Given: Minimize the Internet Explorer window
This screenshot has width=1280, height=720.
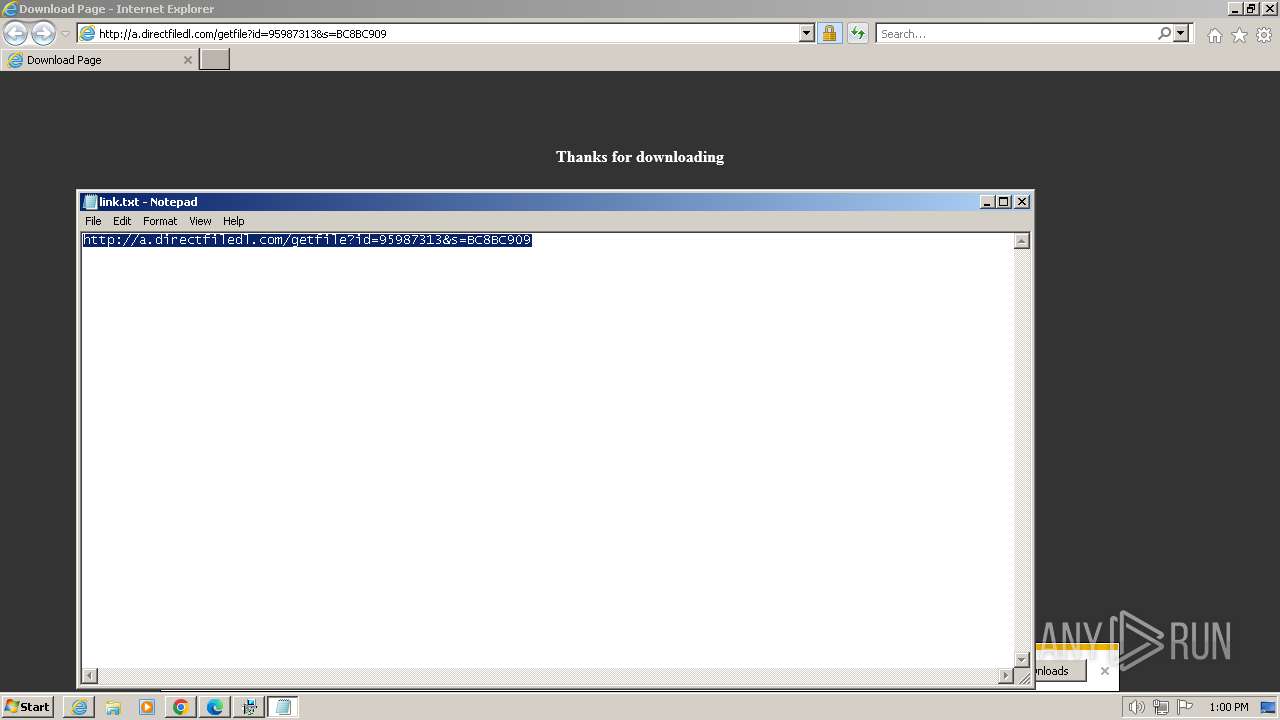Looking at the screenshot, I should pos(1236,9).
